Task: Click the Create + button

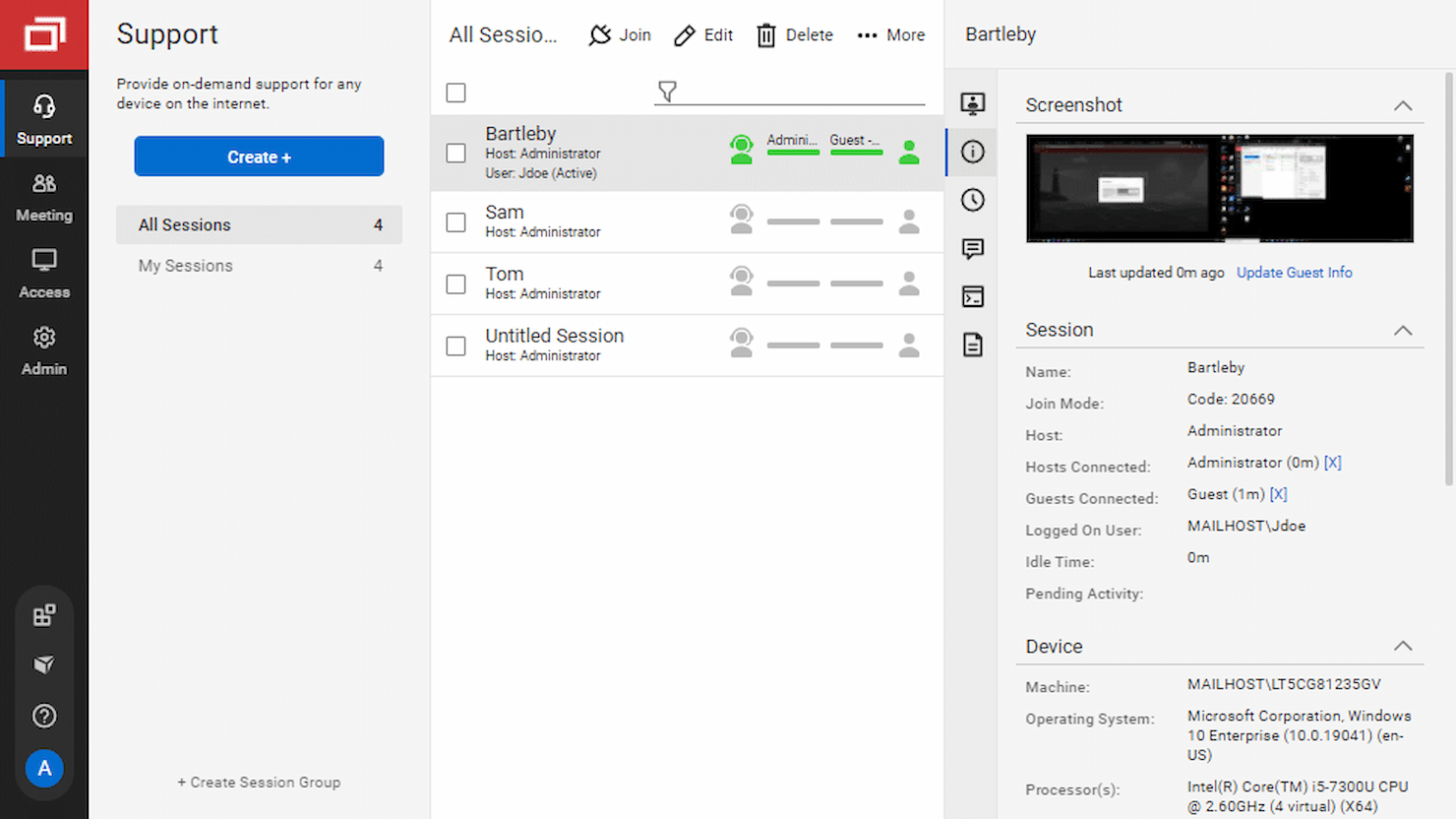Action: click(x=259, y=156)
